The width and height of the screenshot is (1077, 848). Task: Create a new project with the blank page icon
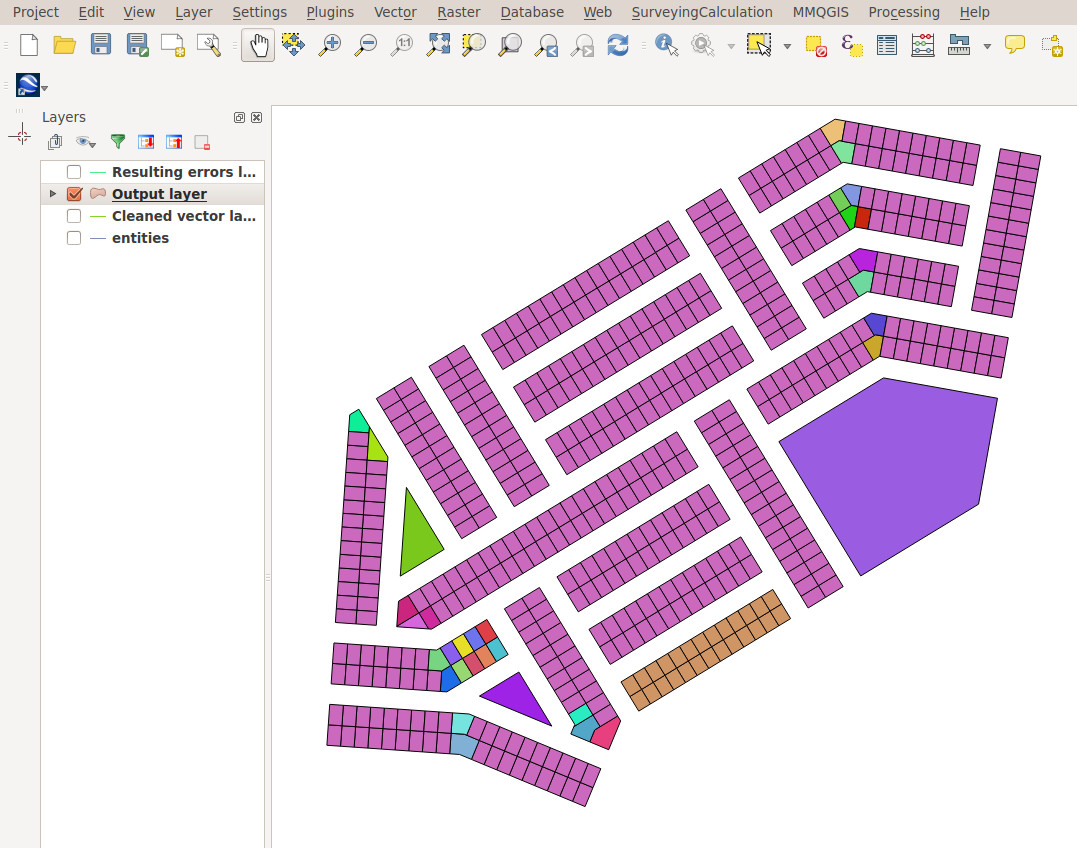click(x=29, y=45)
